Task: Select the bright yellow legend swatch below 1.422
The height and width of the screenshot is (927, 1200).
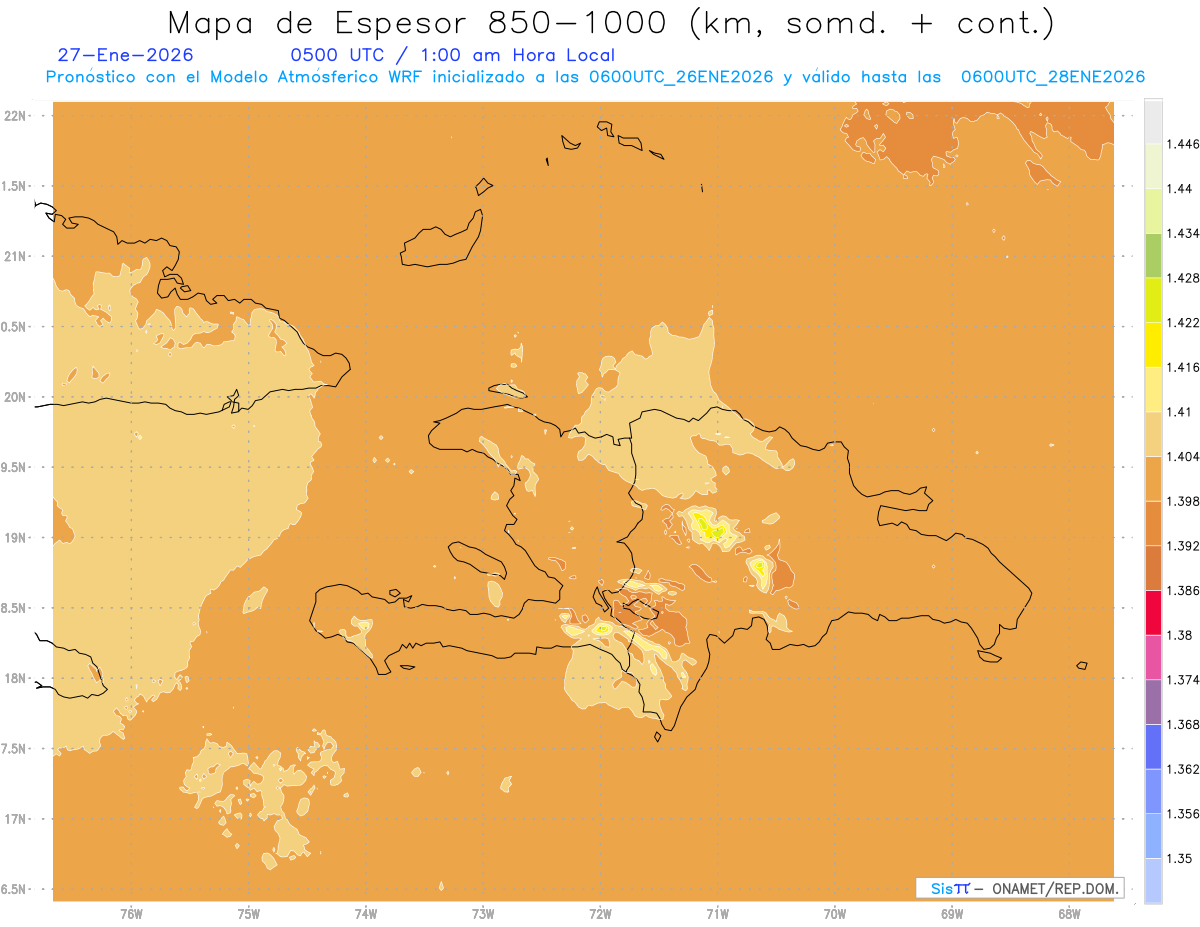Action: click(1153, 344)
